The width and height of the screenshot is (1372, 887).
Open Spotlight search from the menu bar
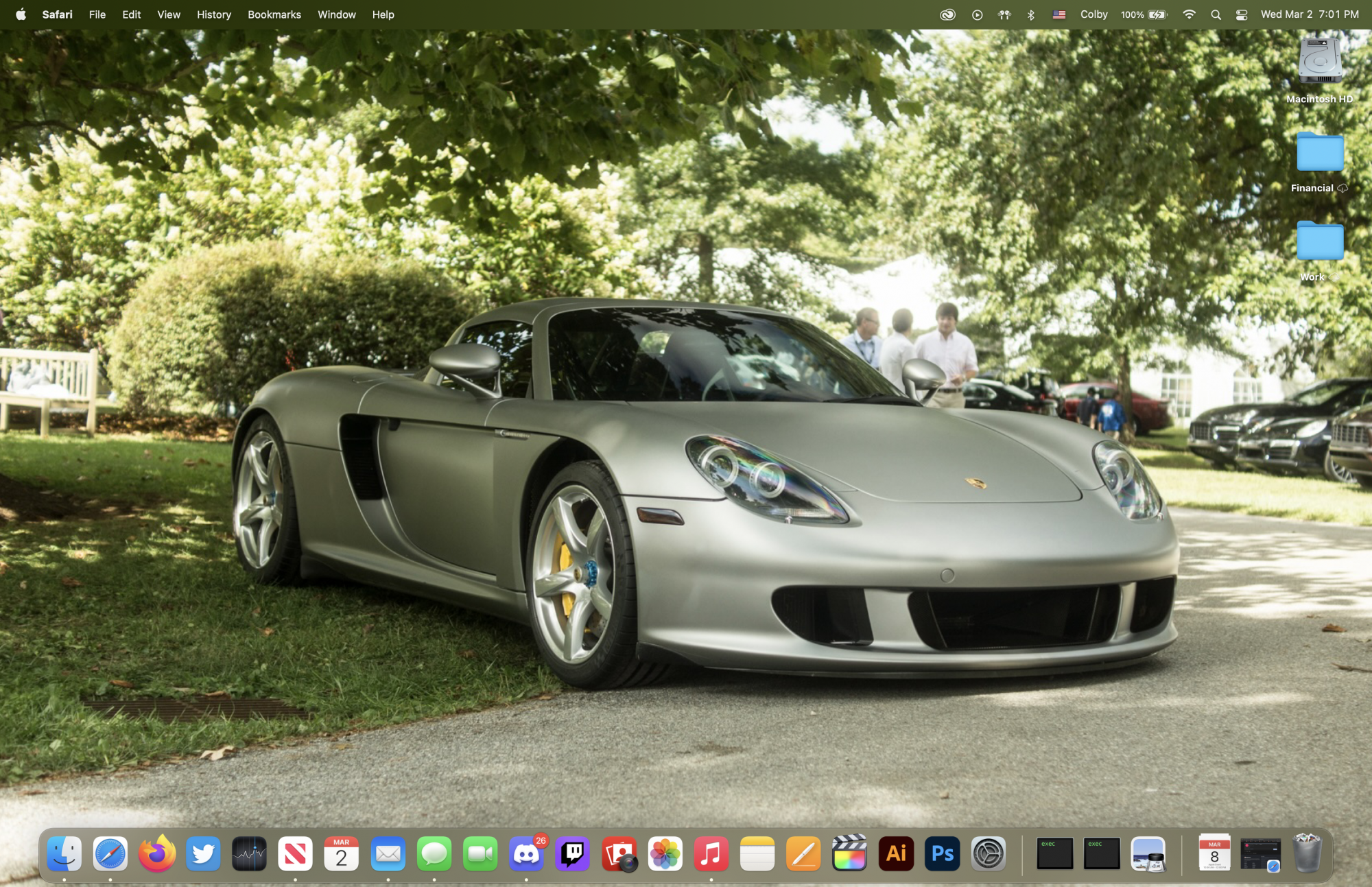[x=1216, y=14]
